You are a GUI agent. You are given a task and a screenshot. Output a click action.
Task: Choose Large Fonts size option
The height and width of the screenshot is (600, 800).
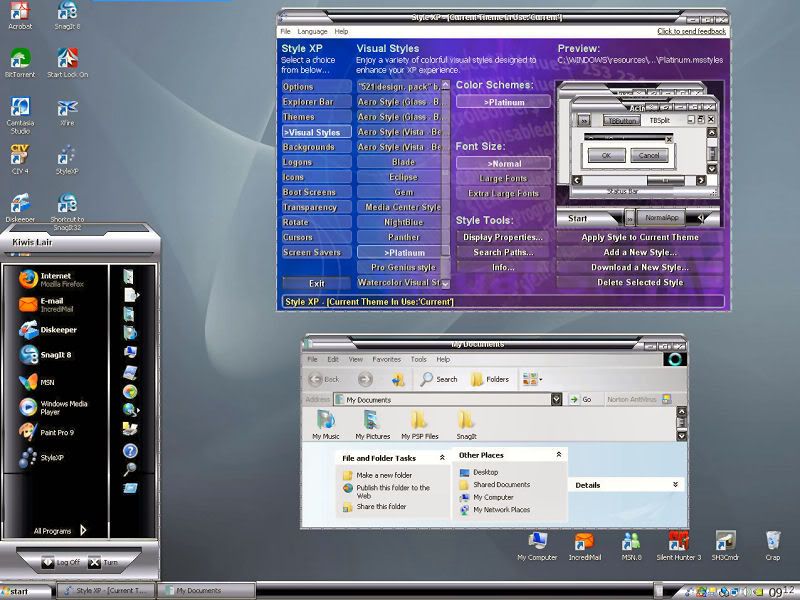504,179
